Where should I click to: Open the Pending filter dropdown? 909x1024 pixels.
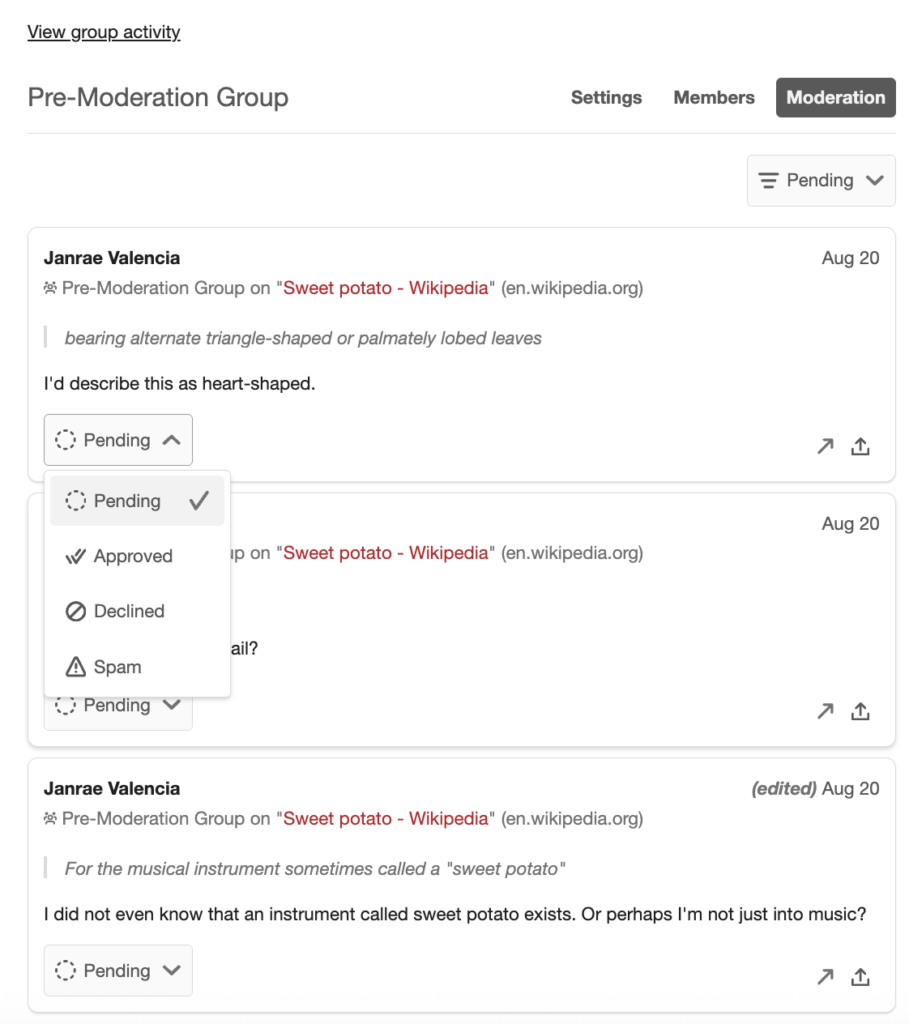click(820, 180)
